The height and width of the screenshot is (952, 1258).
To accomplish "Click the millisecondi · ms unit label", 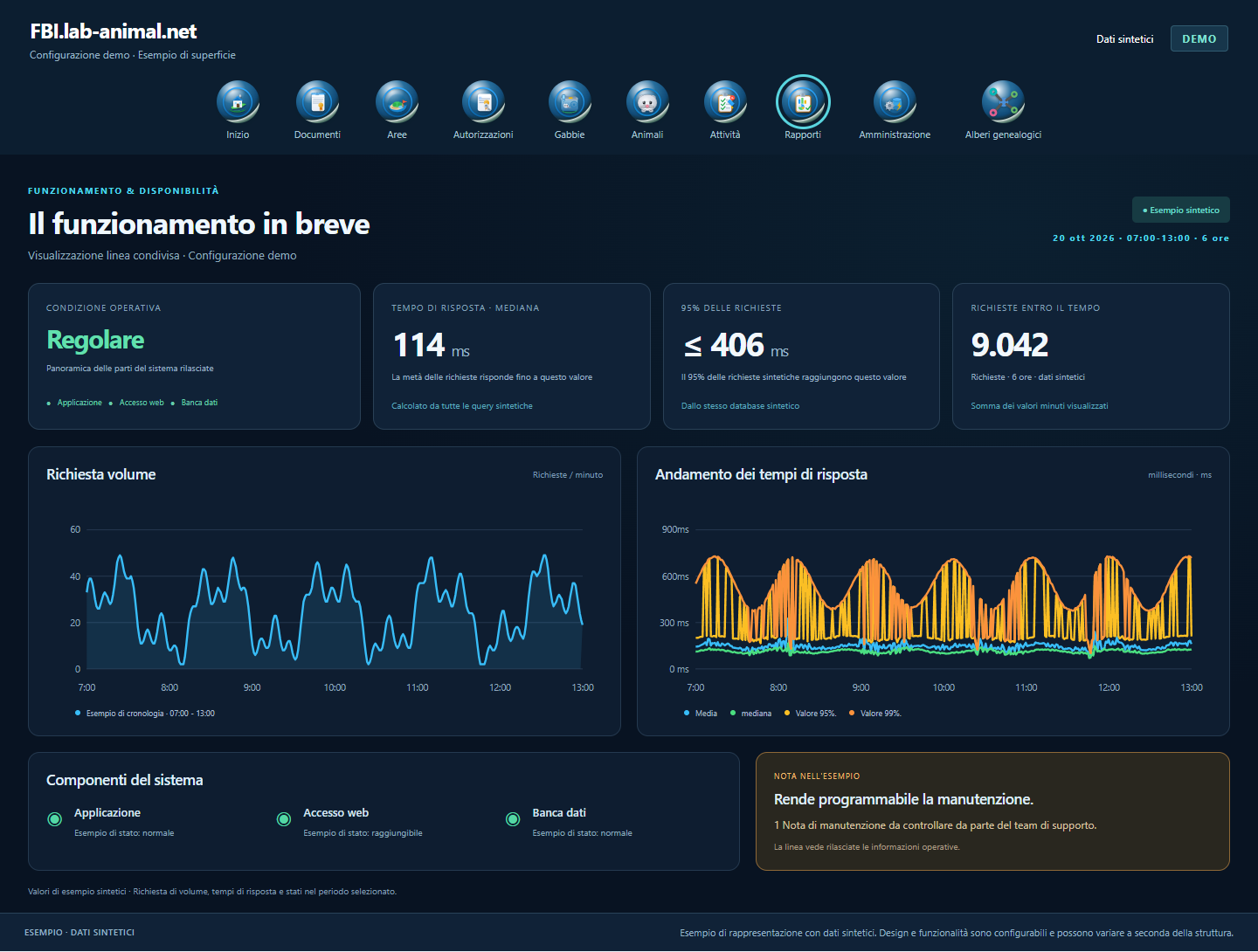I will click(x=1179, y=475).
